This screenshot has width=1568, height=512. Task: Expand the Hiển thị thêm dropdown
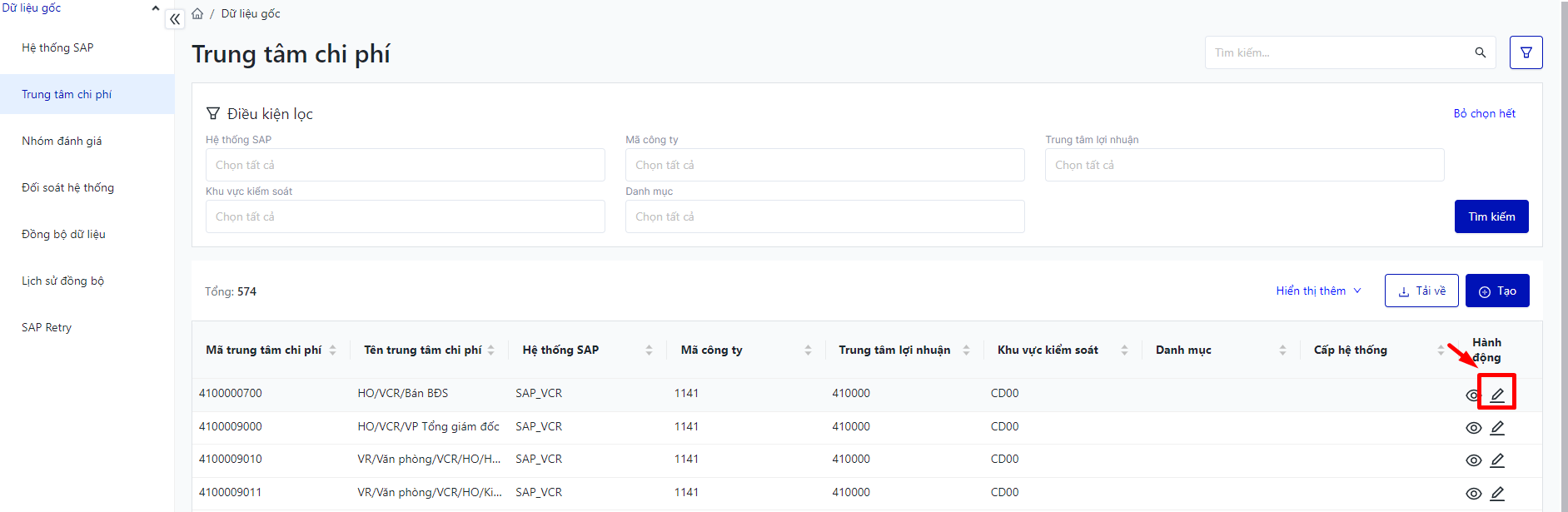[x=1318, y=291]
